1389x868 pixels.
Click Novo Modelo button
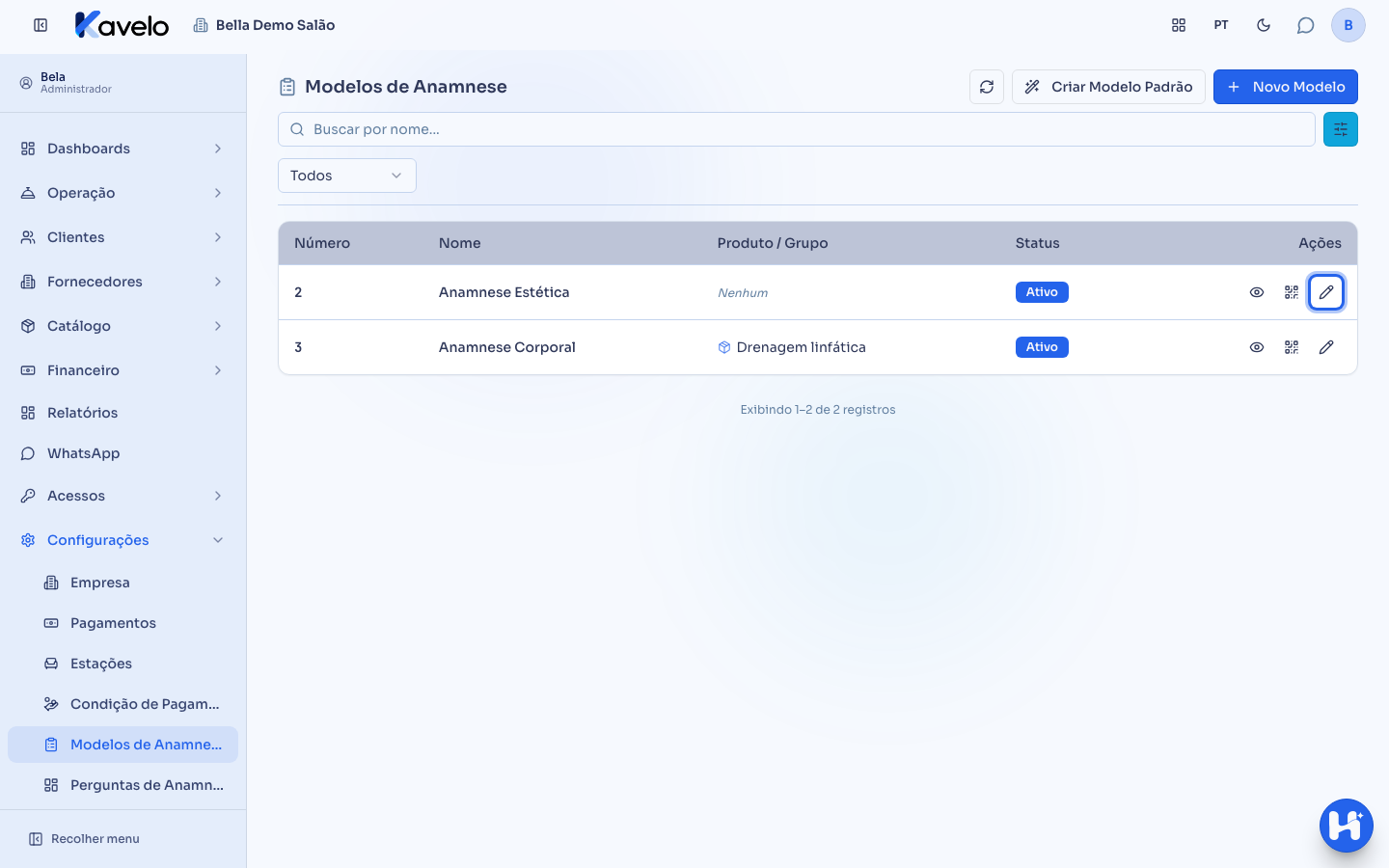(1286, 87)
